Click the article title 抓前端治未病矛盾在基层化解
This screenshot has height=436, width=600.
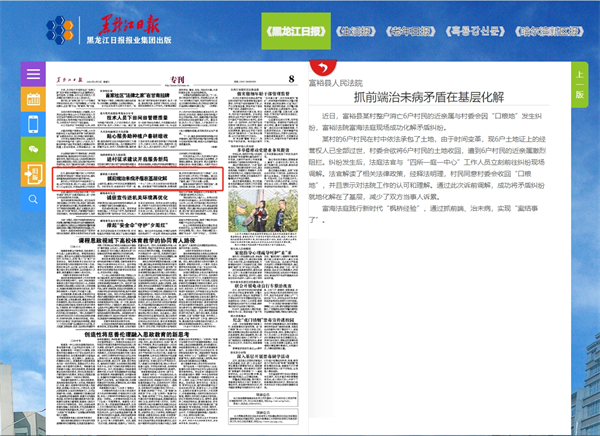(438, 98)
